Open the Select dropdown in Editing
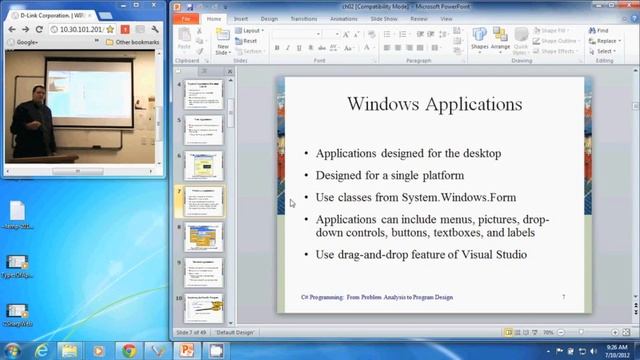The image size is (640, 360). tap(602, 51)
